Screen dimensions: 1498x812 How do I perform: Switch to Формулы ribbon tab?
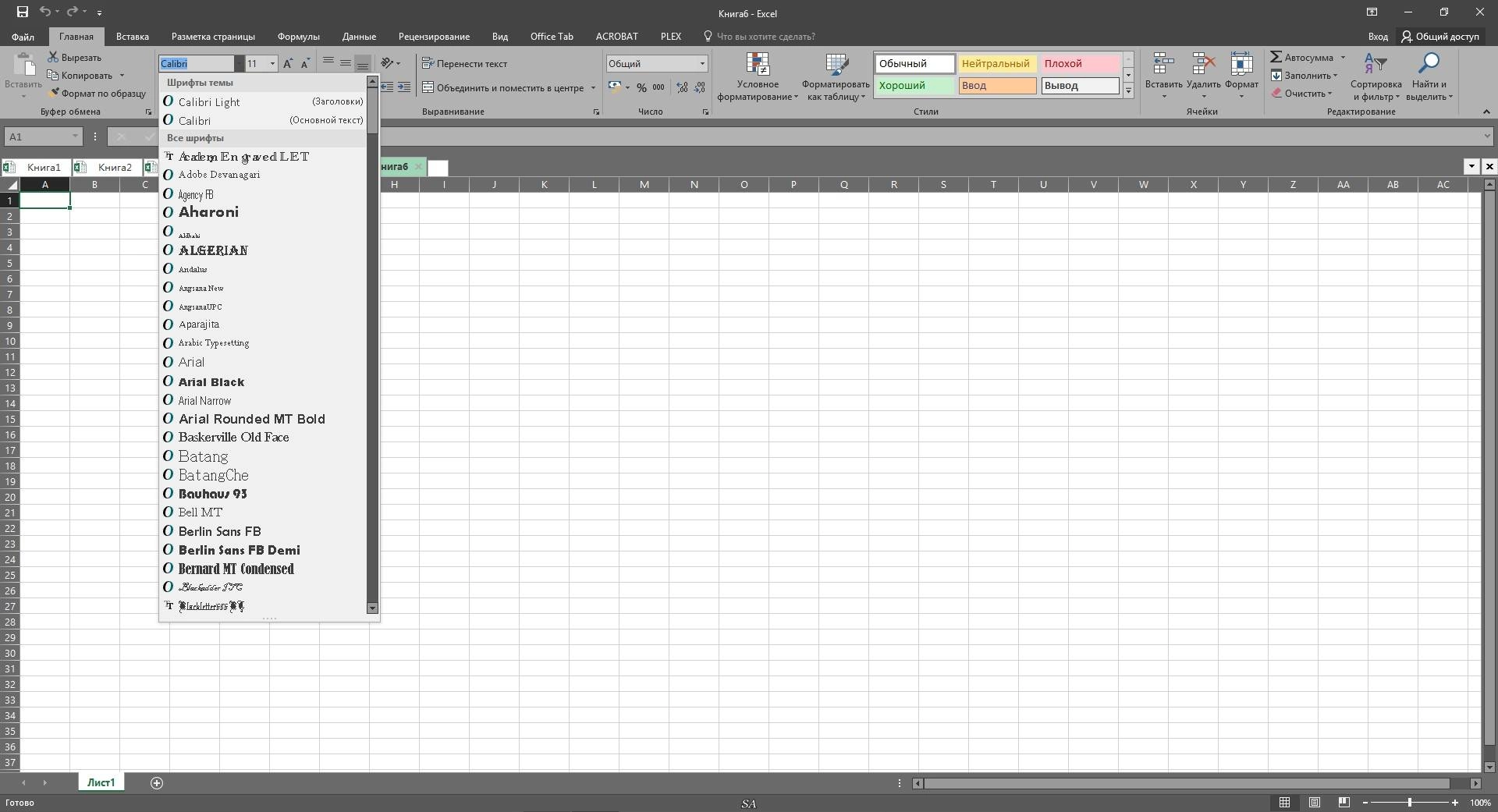click(x=298, y=37)
